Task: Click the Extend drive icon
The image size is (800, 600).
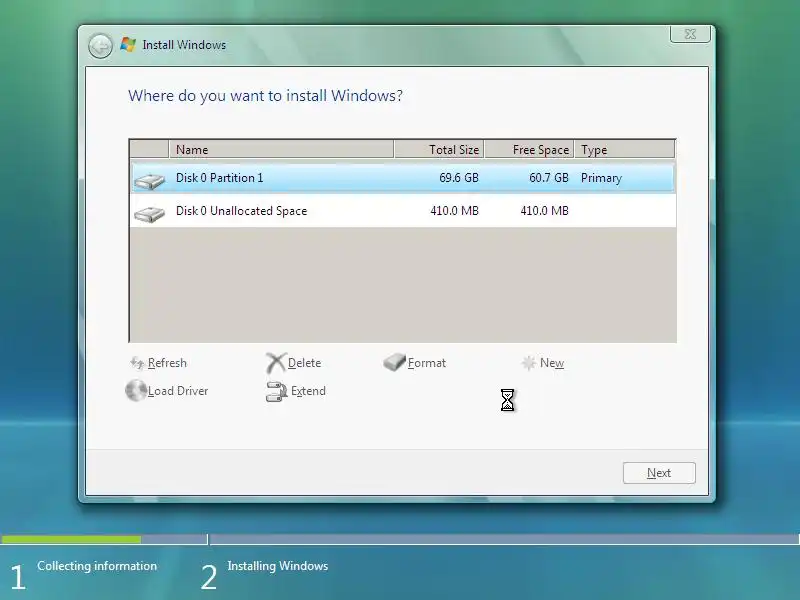Action: pyautogui.click(x=277, y=392)
